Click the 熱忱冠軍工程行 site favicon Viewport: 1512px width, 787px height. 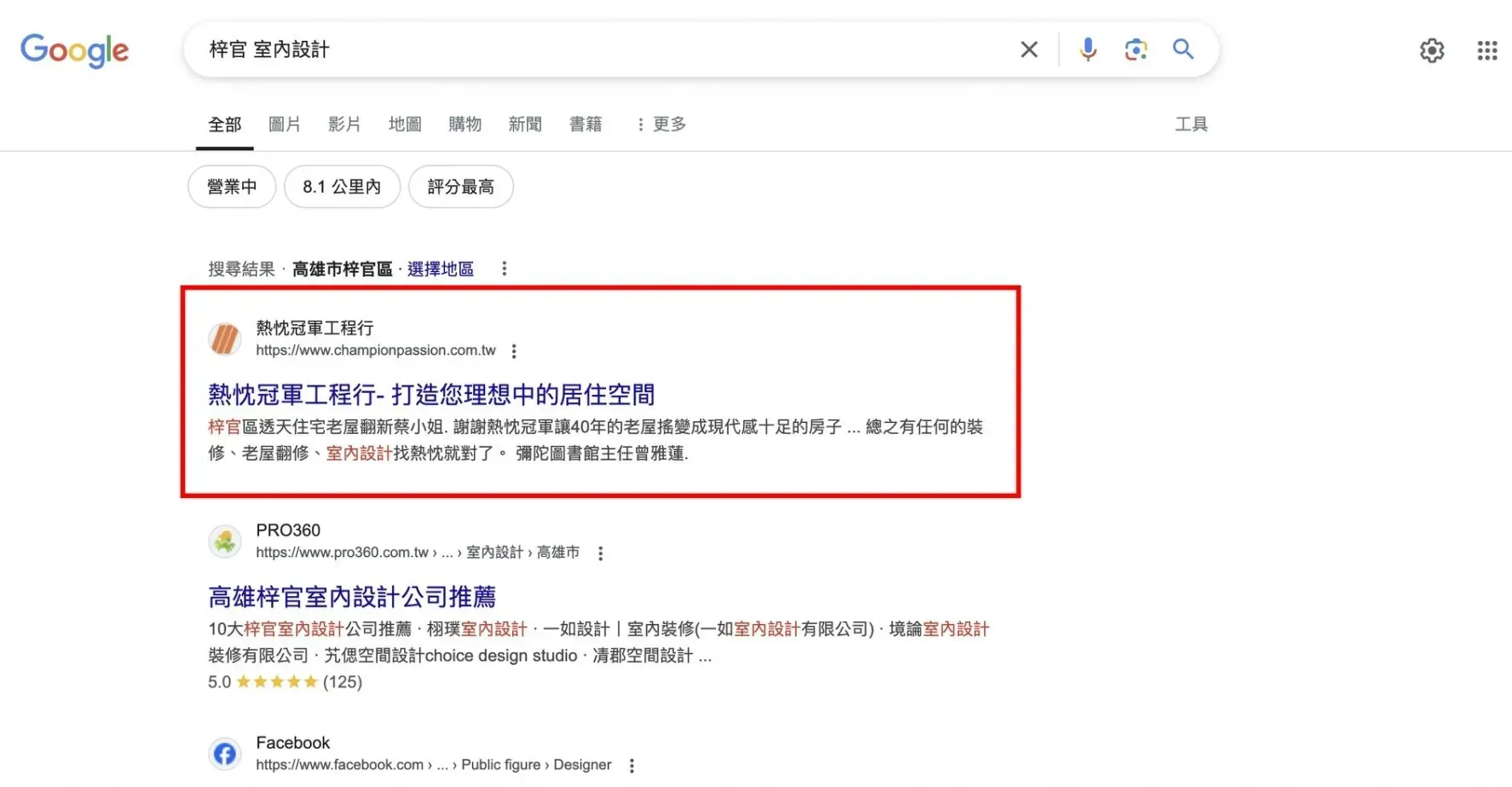tap(225, 339)
